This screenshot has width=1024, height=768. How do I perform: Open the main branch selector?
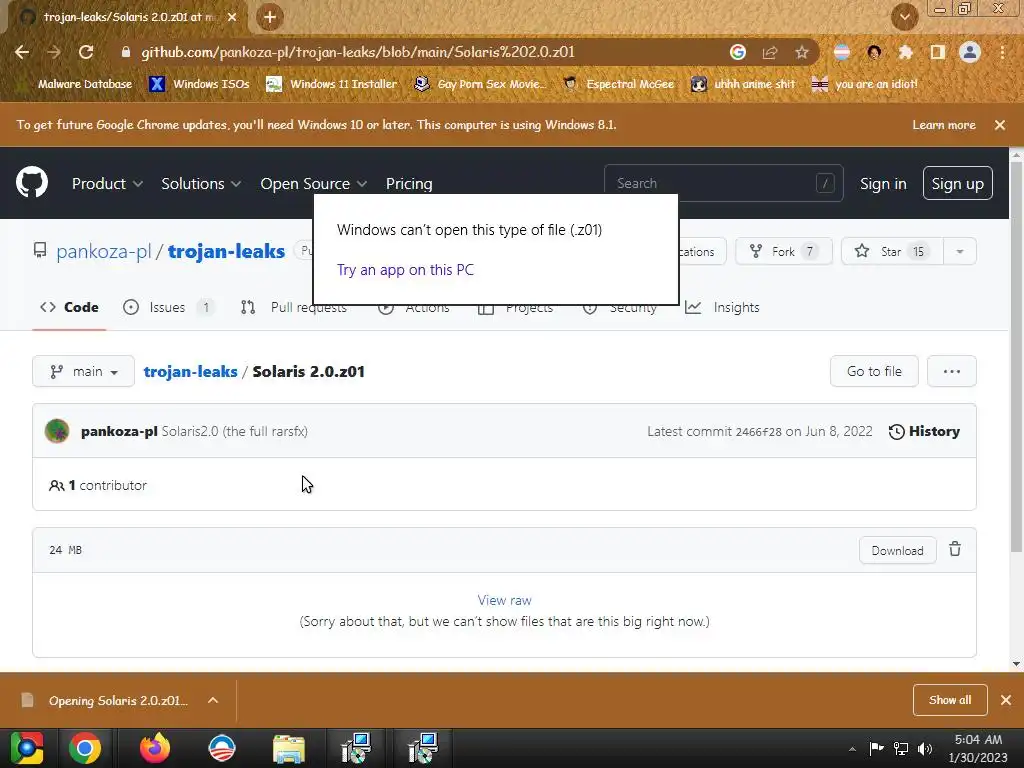pos(84,372)
